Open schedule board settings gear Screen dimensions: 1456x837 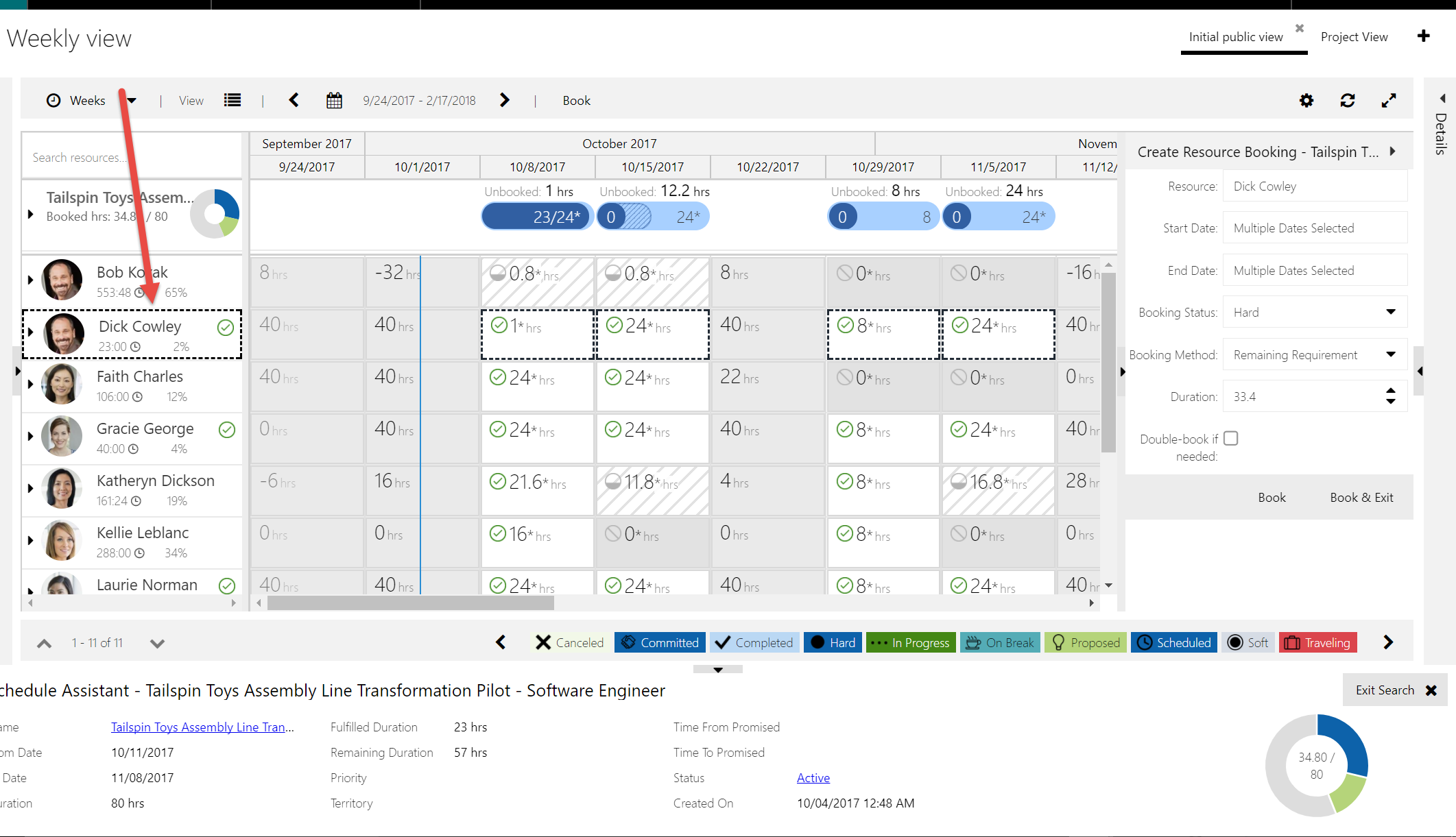[x=1306, y=101]
